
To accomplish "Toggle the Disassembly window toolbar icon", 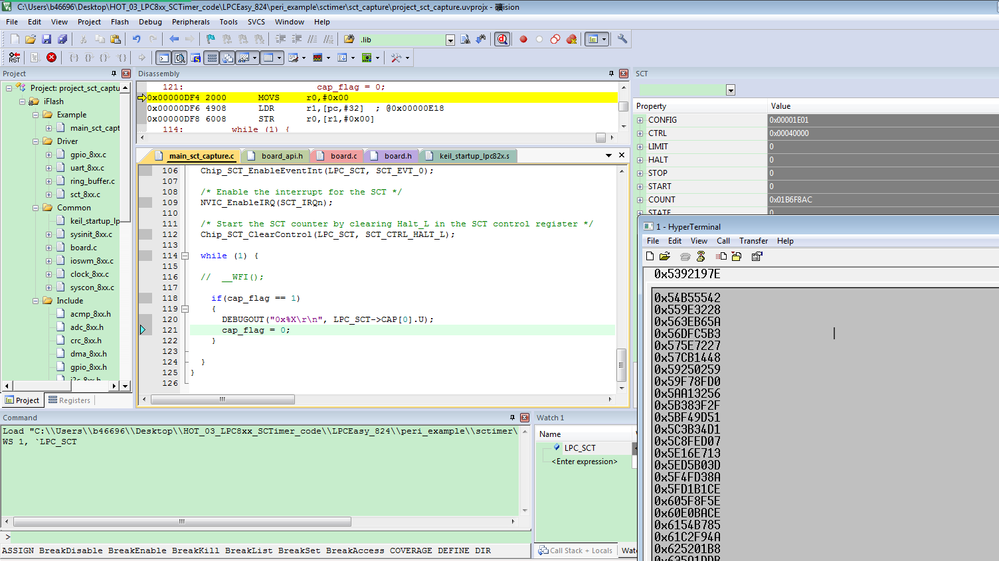I will click(x=180, y=58).
